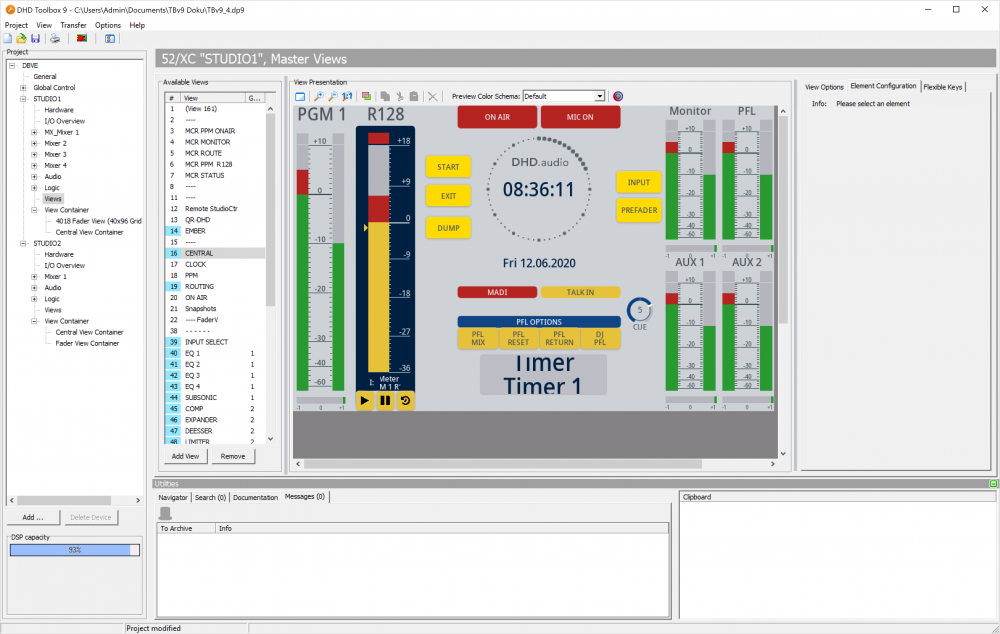Expand the Global Control tree node
This screenshot has height=634, width=1000.
pyautogui.click(x=23, y=88)
